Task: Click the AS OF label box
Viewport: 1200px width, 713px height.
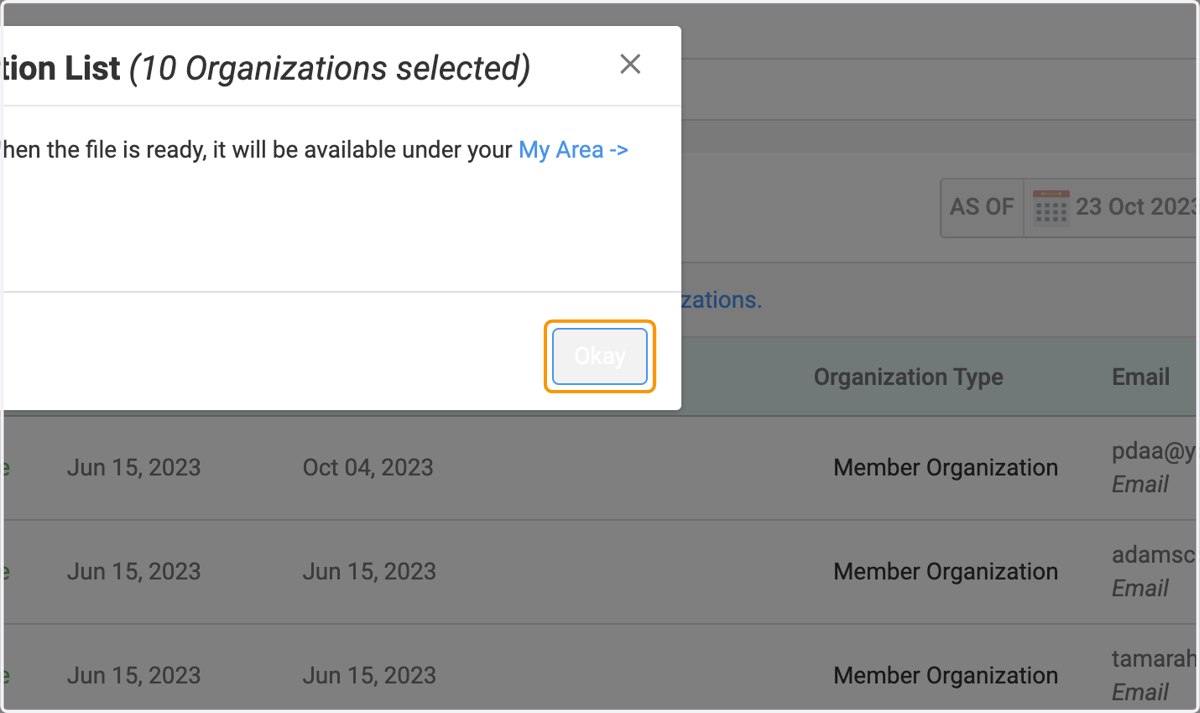Action: (x=982, y=208)
